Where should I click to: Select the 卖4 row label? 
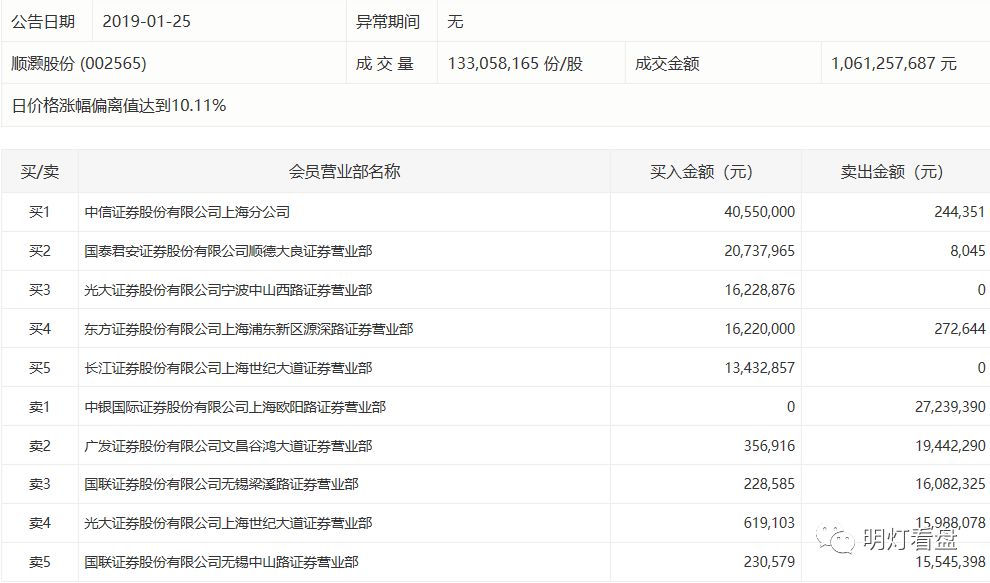pos(39,524)
